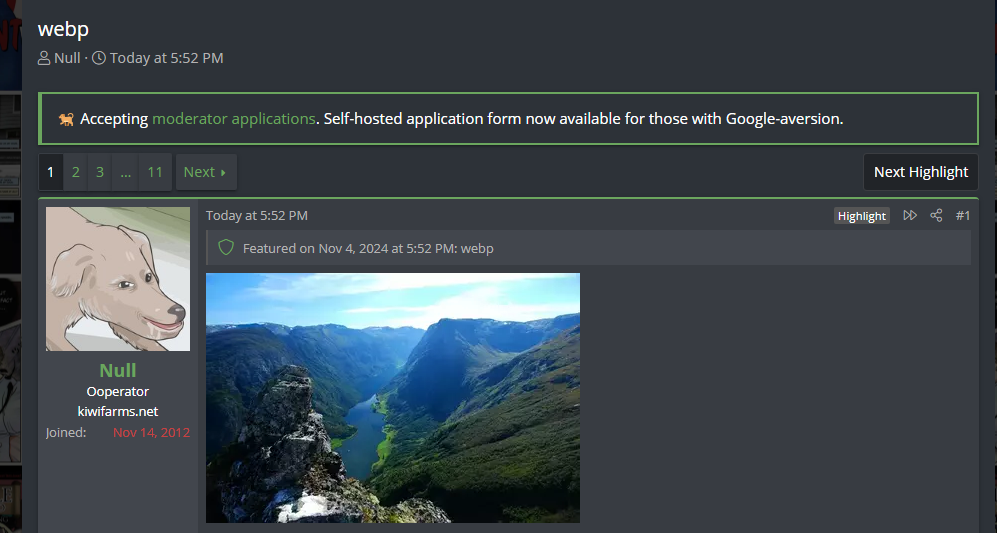The image size is (997, 533).
Task: Click the Highlight badge on the post
Action: (861, 216)
